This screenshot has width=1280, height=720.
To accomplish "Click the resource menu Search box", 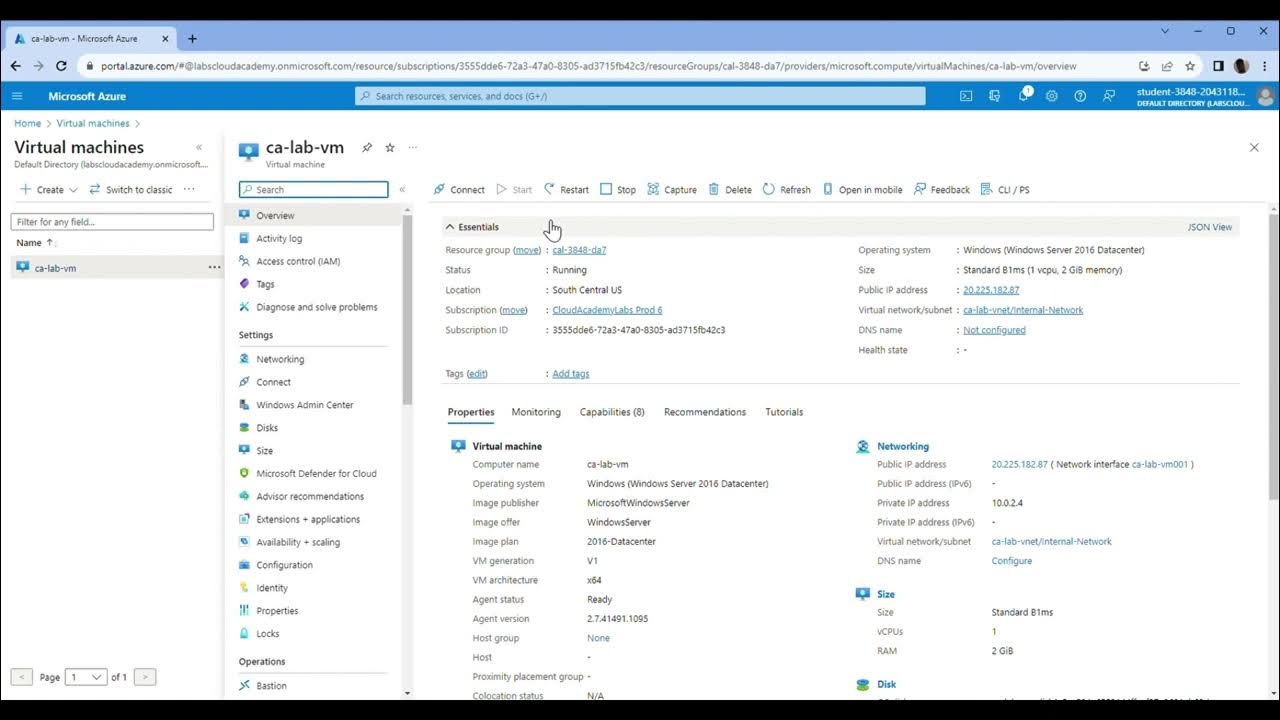I will [x=314, y=189].
